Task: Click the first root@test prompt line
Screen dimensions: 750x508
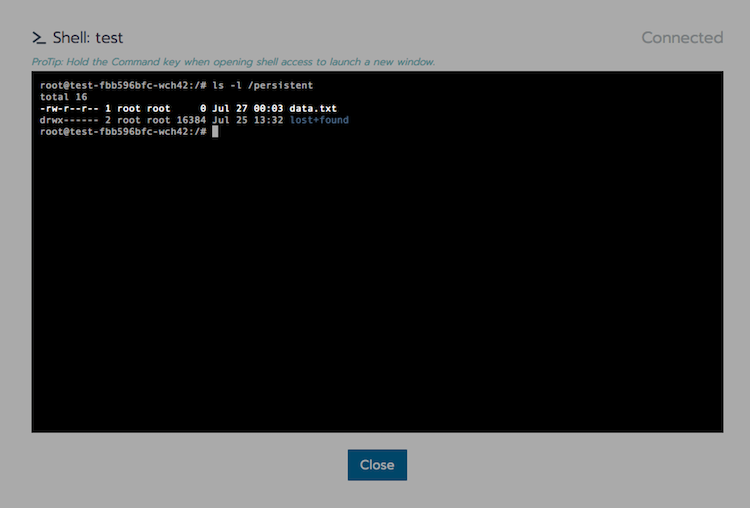Action: [x=122, y=86]
